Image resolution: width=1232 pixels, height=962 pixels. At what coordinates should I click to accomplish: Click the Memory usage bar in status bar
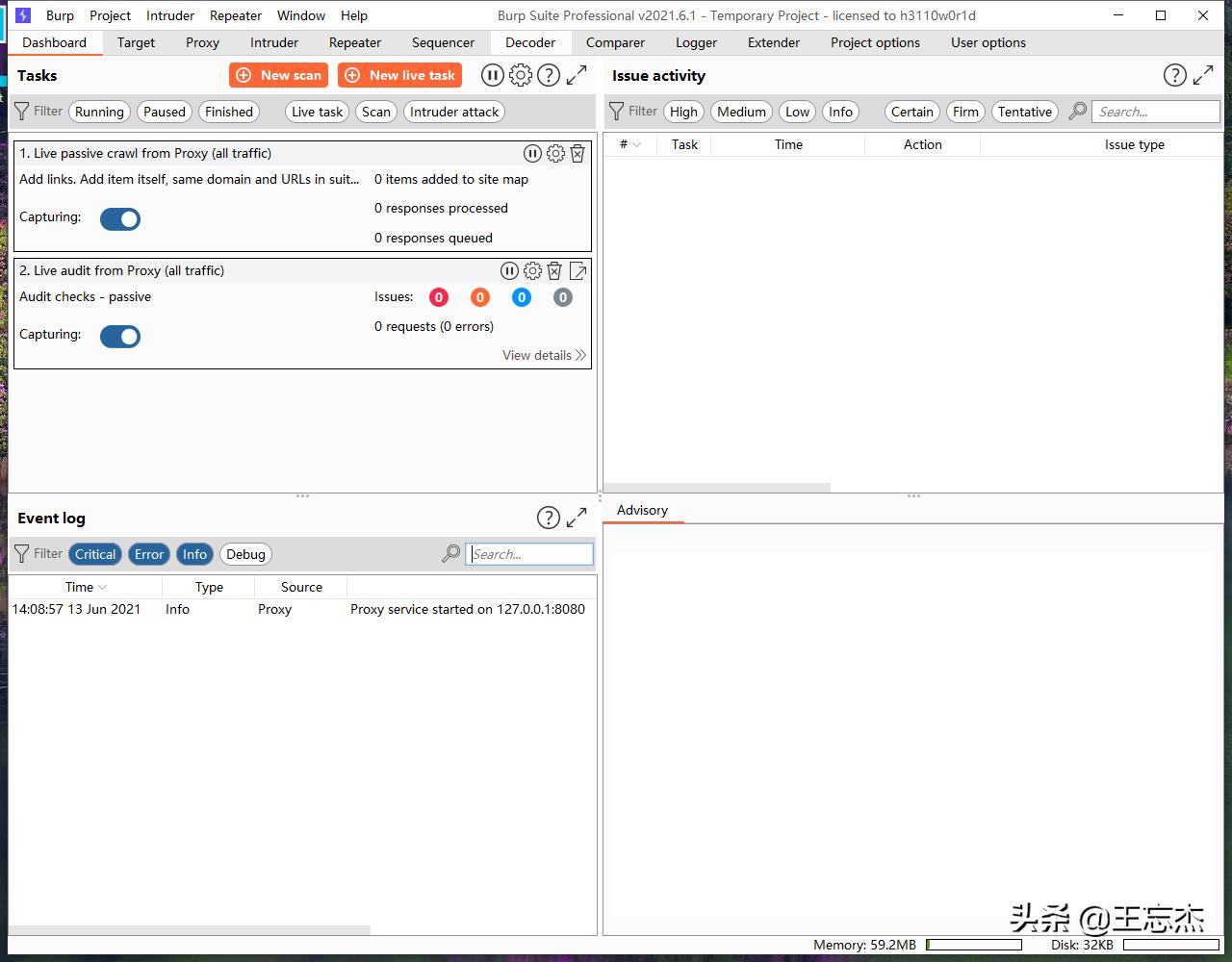pyautogui.click(x=973, y=946)
